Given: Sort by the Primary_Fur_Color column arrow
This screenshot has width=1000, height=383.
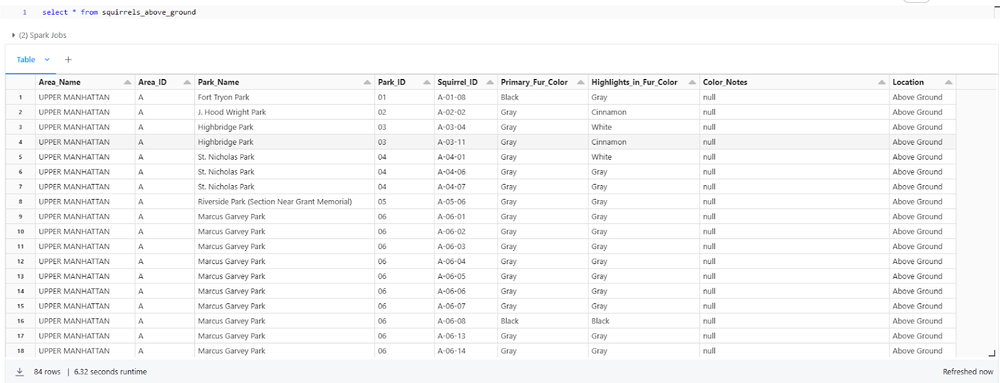Looking at the screenshot, I should (580, 82).
